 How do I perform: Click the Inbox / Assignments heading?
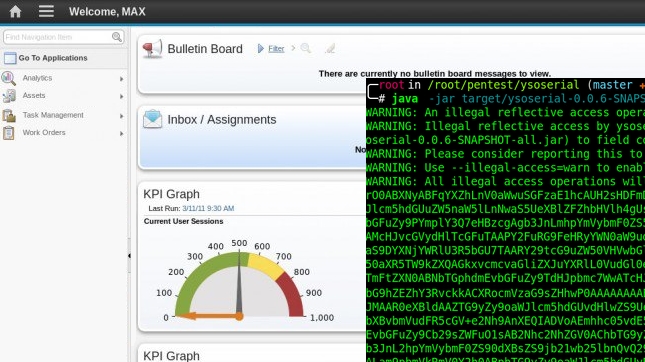[x=222, y=120]
